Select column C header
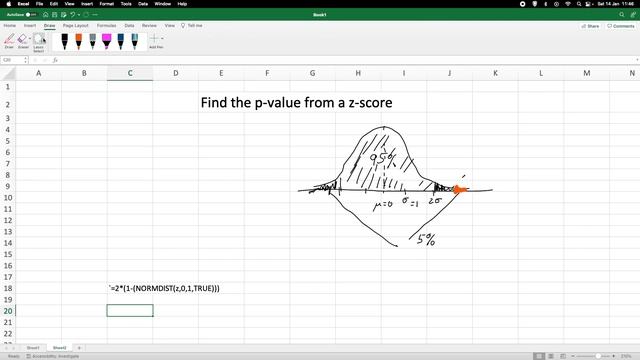This screenshot has height=360, width=640. coord(130,73)
